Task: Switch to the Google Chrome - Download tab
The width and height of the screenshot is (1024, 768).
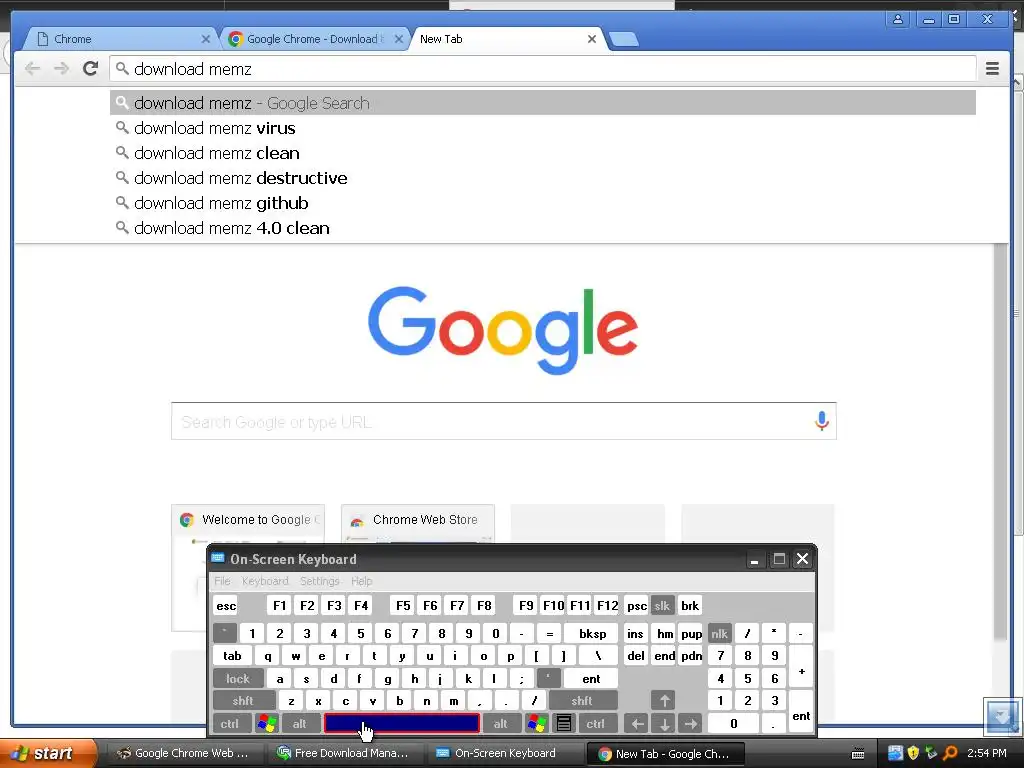Action: pyautogui.click(x=313, y=39)
